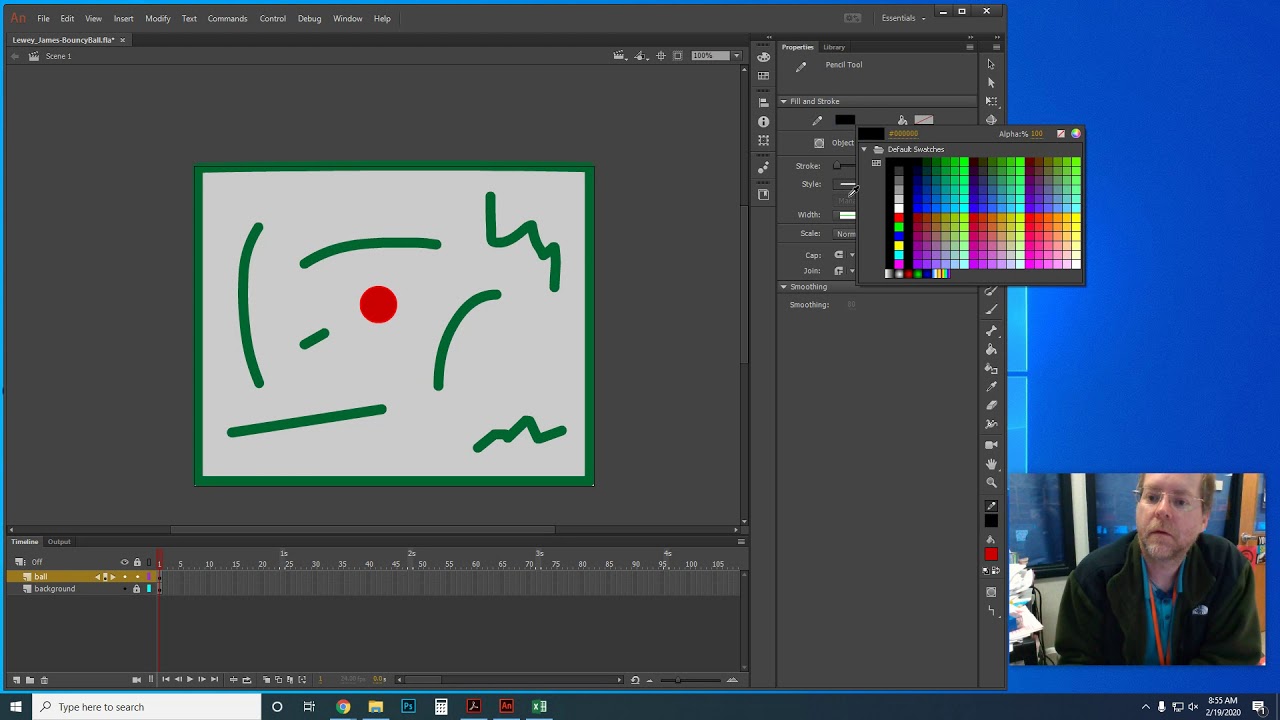Open the Color panel palette icon
This screenshot has height=720, width=1280.
pos(764,57)
